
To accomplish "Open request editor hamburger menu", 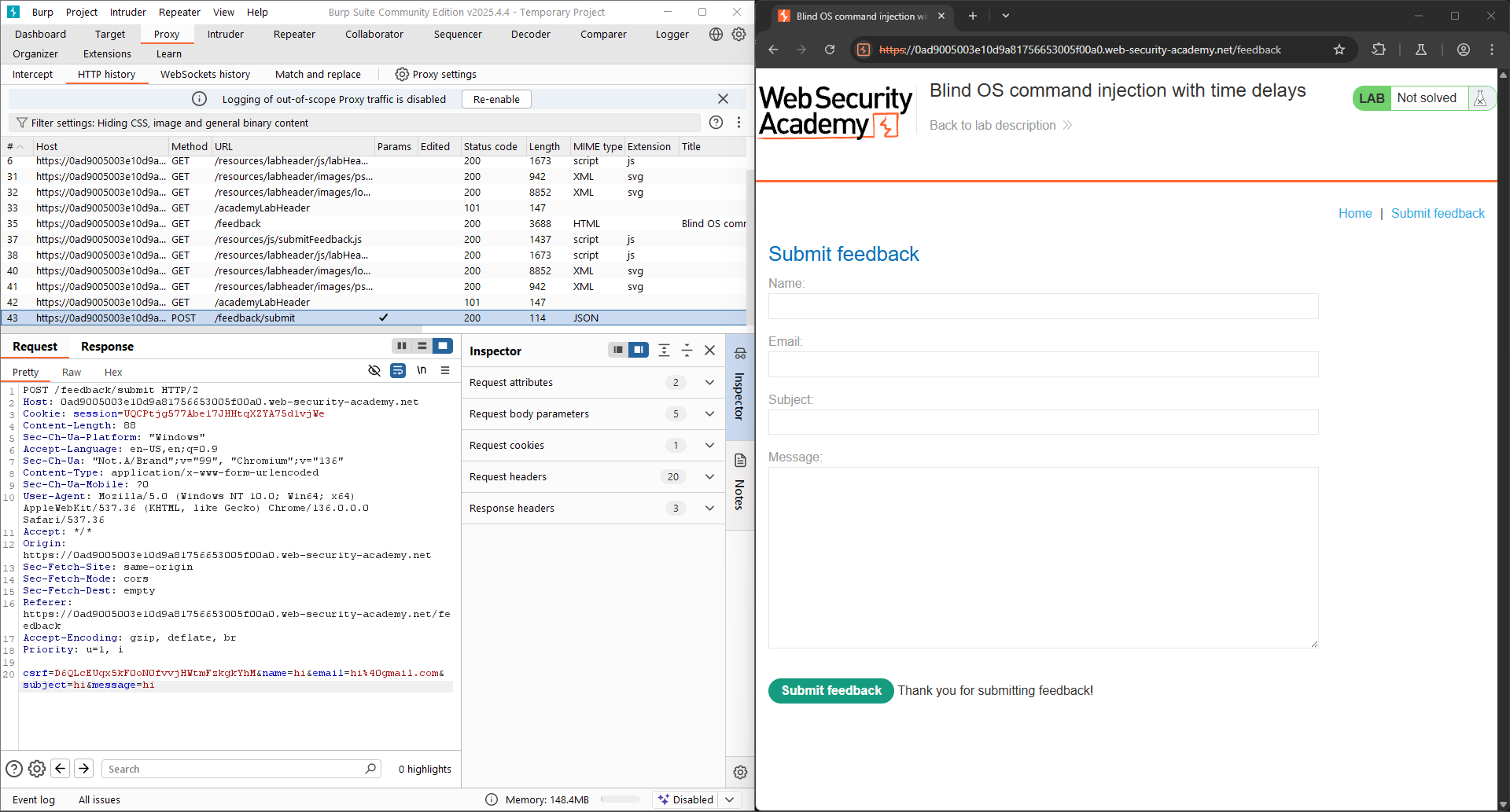I will (445, 370).
